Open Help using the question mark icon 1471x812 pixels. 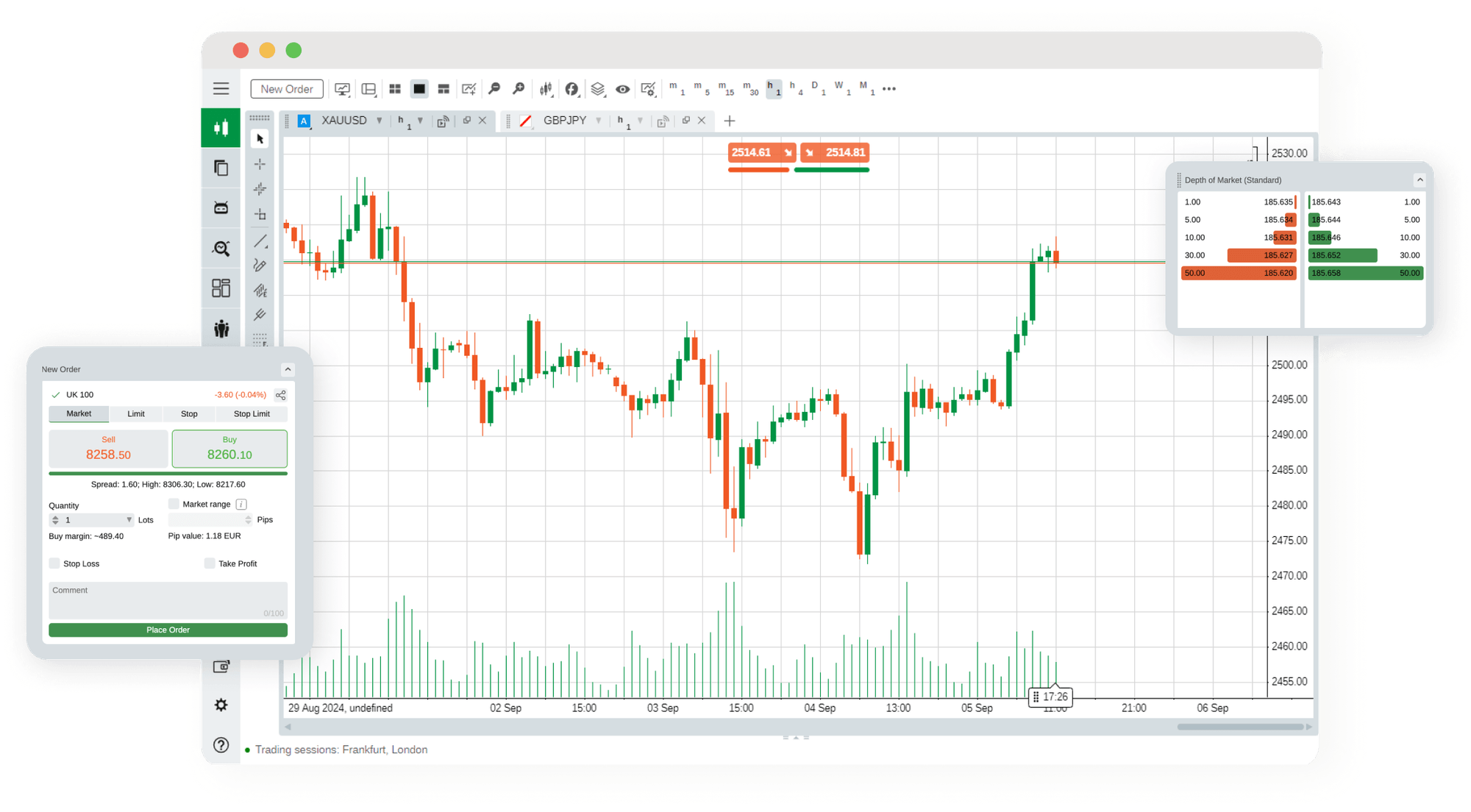[x=221, y=744]
